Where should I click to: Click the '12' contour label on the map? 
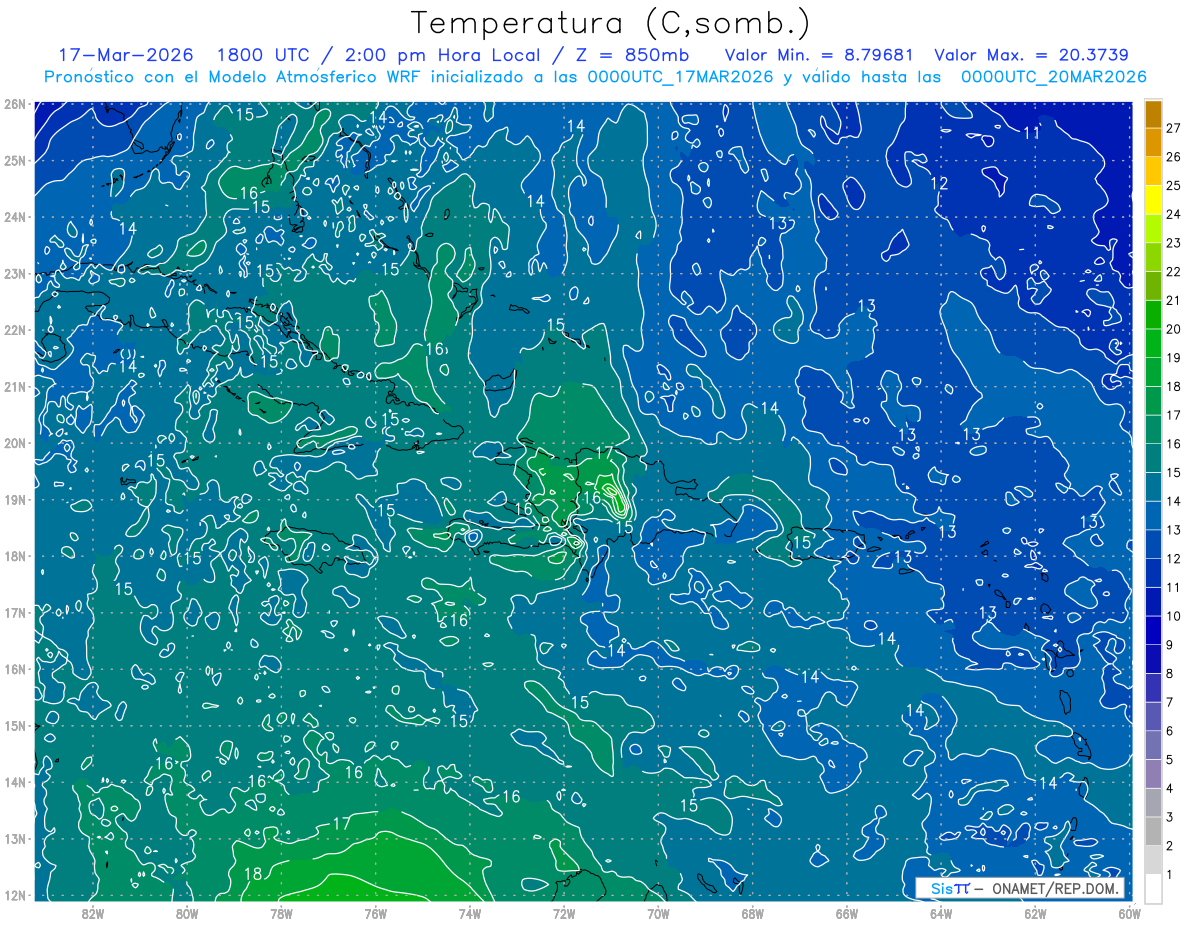[x=939, y=183]
